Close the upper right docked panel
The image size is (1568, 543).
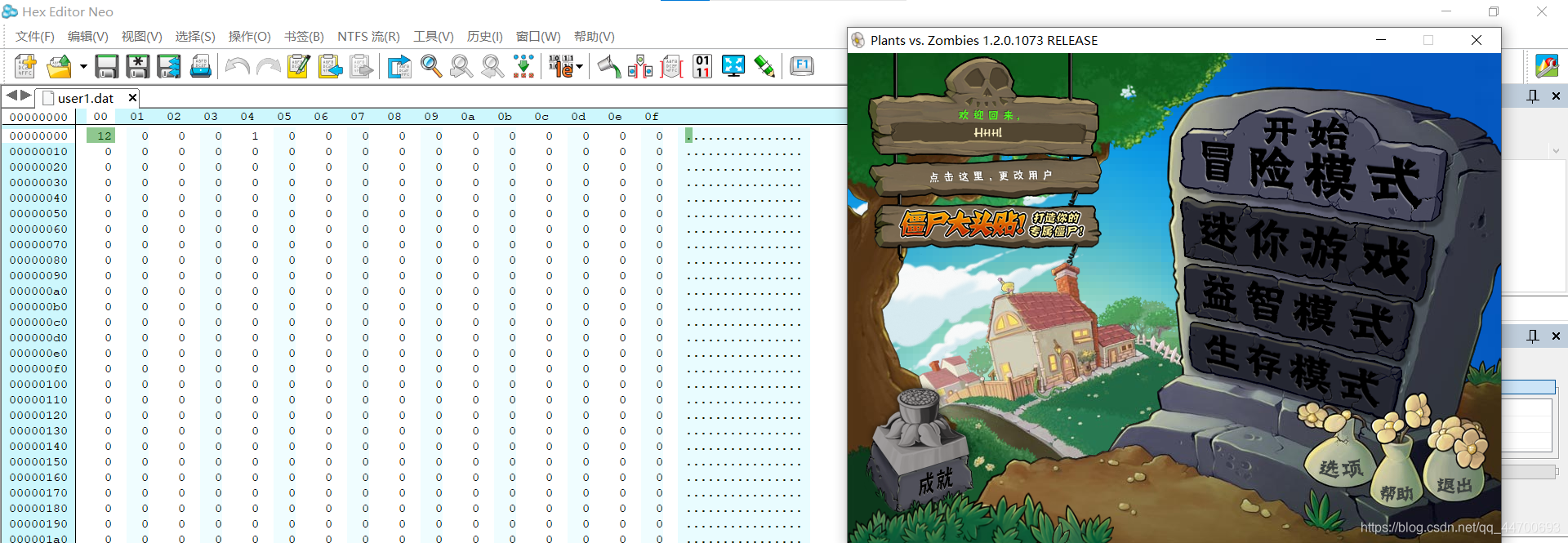[1556, 96]
